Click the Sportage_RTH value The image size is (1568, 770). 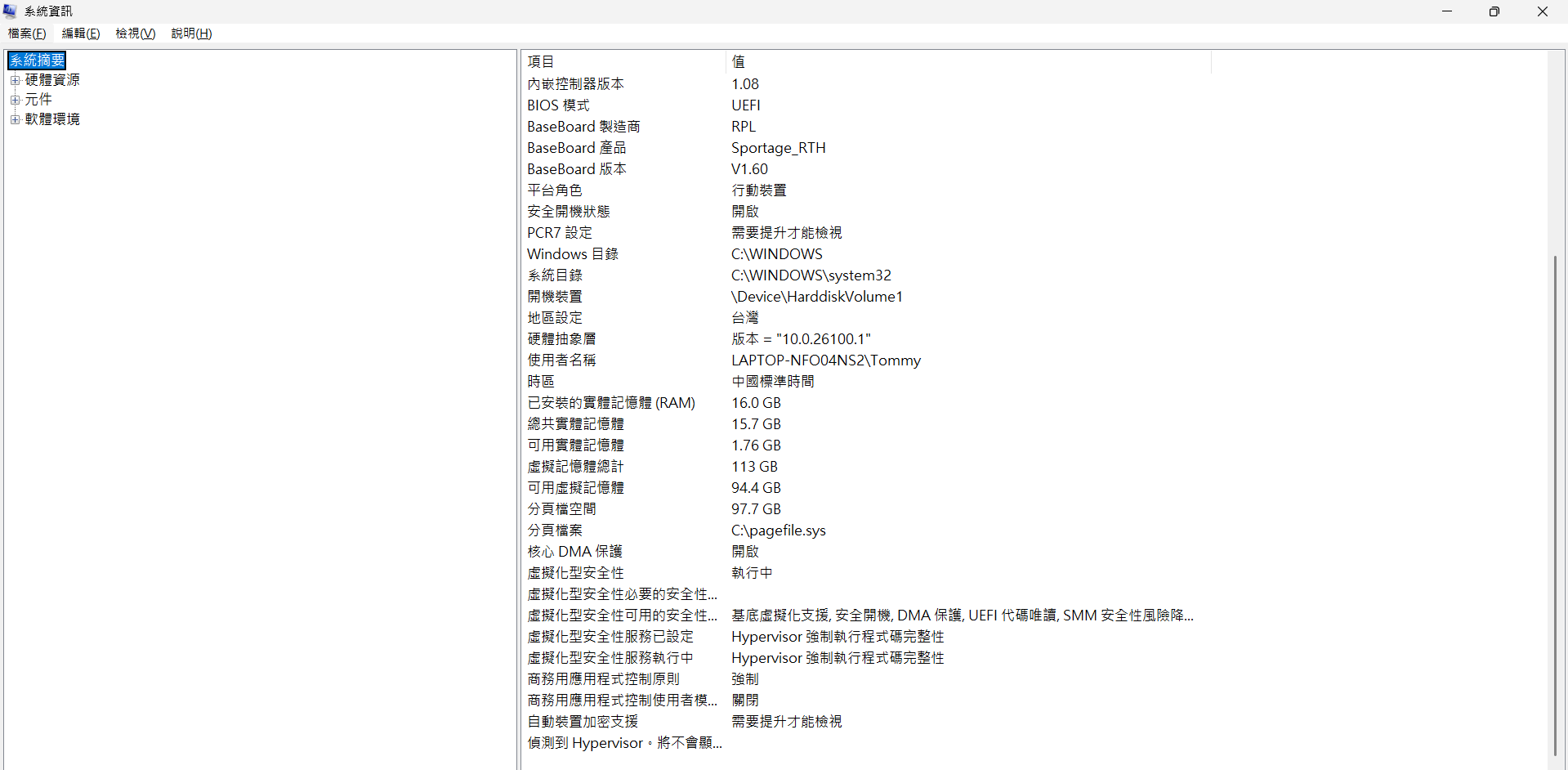click(779, 148)
